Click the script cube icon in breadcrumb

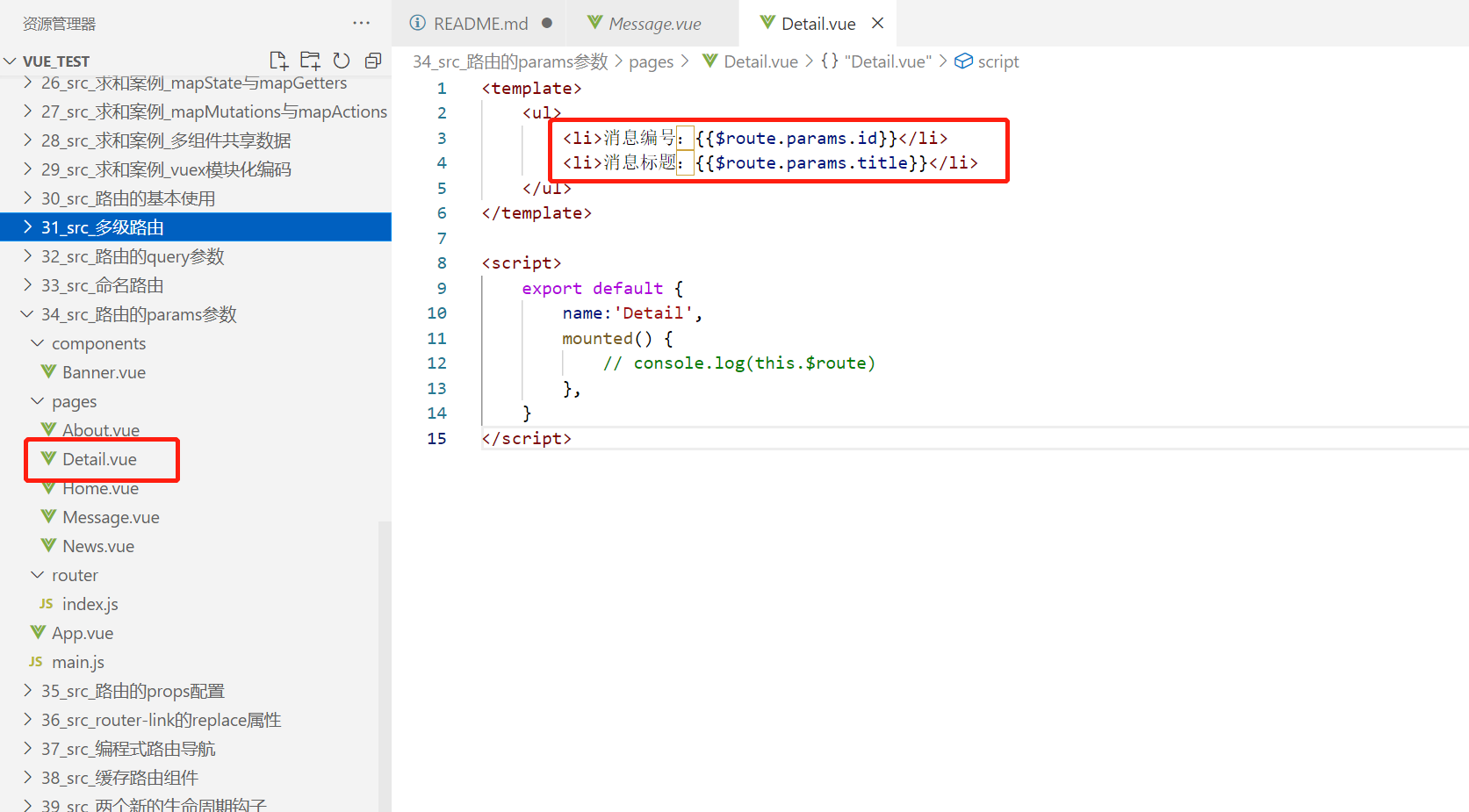tap(963, 61)
